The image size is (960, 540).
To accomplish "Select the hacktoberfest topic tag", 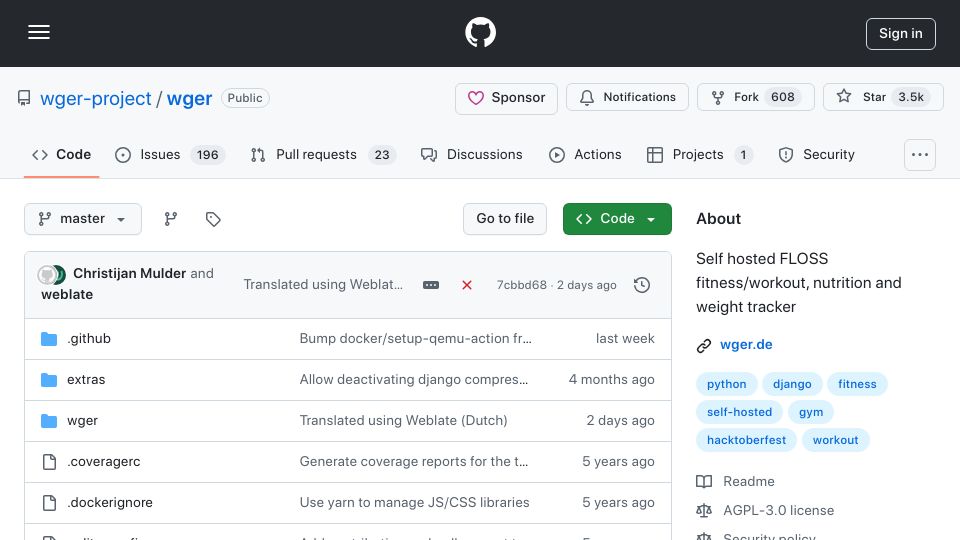I will (746, 440).
